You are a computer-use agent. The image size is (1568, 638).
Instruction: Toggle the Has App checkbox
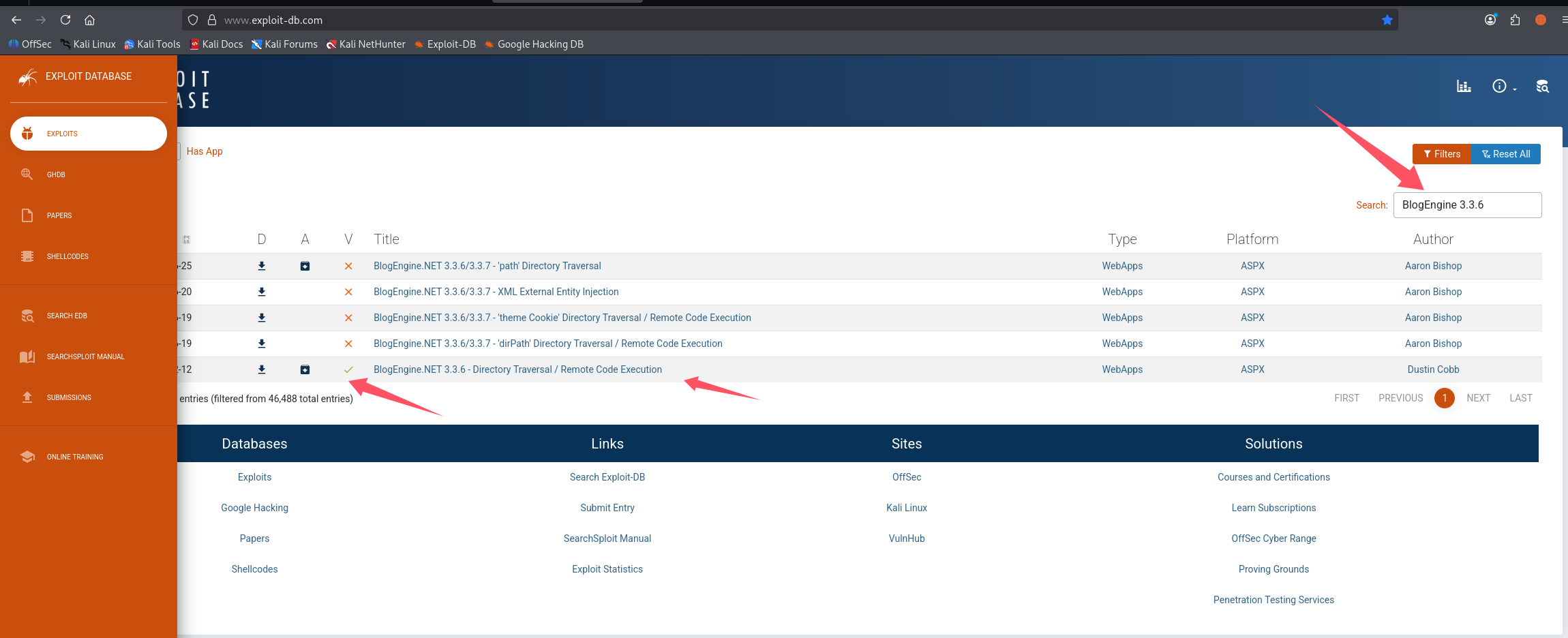click(179, 151)
